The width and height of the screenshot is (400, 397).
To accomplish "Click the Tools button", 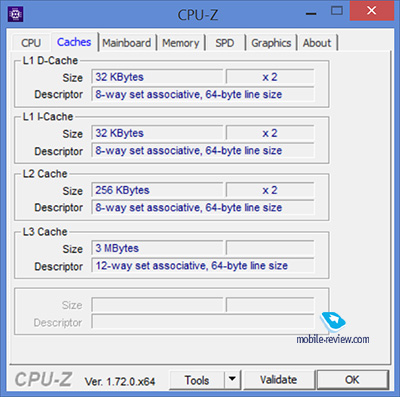I will point(197,380).
